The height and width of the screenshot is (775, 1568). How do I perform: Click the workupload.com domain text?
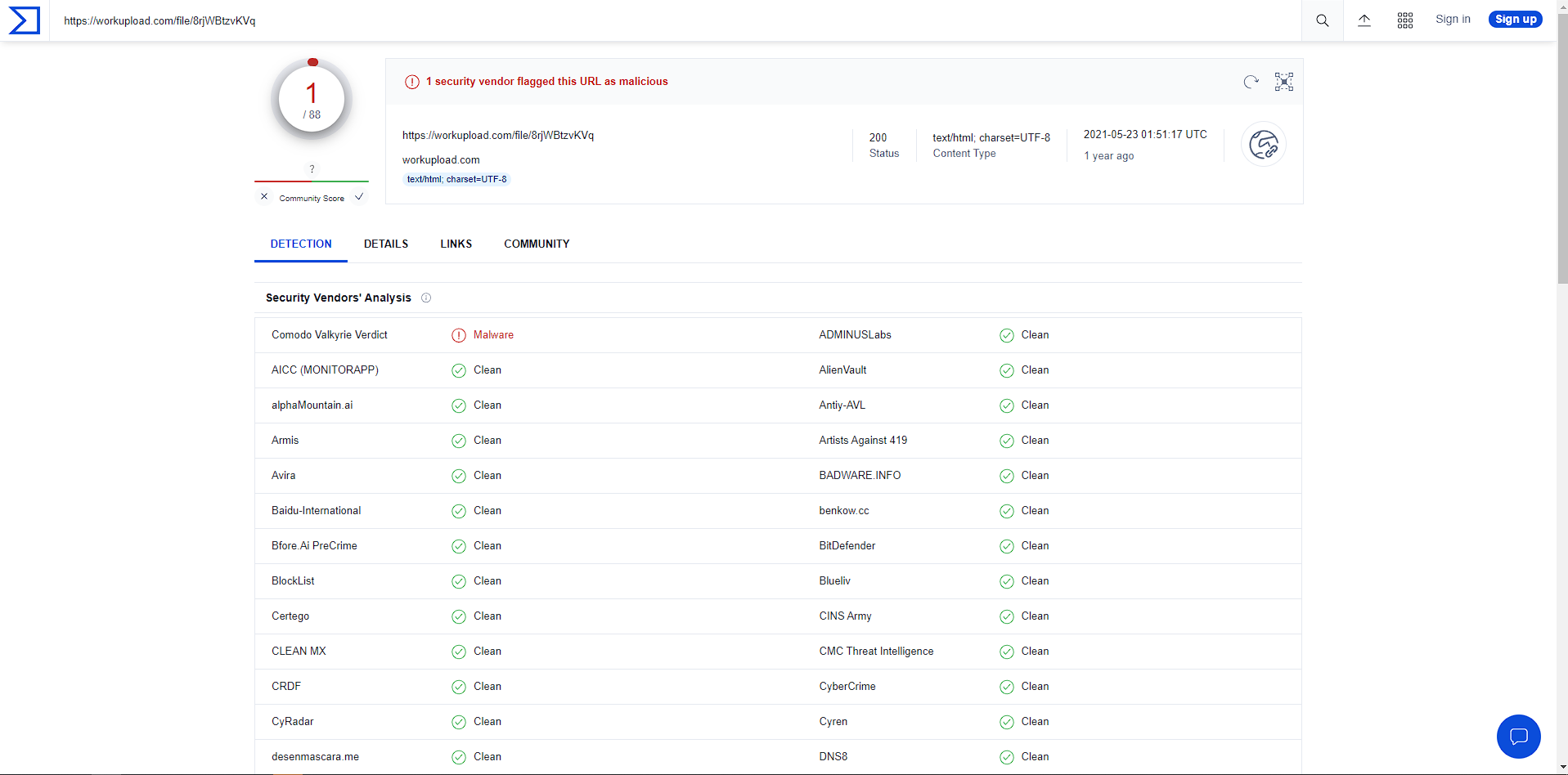(441, 160)
